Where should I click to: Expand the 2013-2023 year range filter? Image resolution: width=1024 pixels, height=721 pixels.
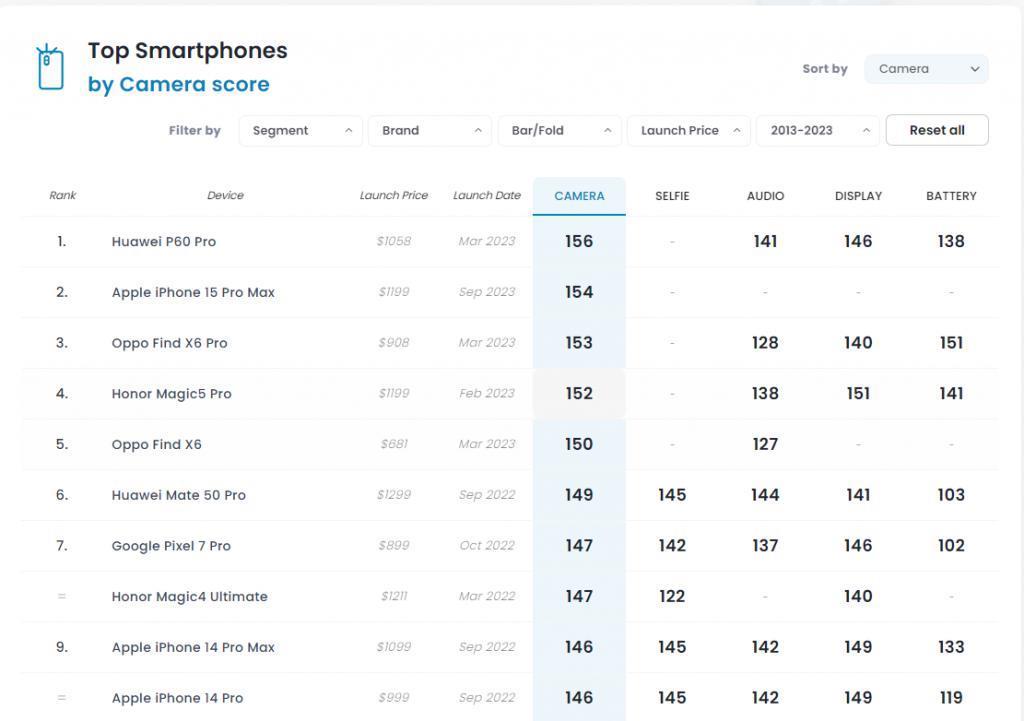pyautogui.click(x=817, y=131)
